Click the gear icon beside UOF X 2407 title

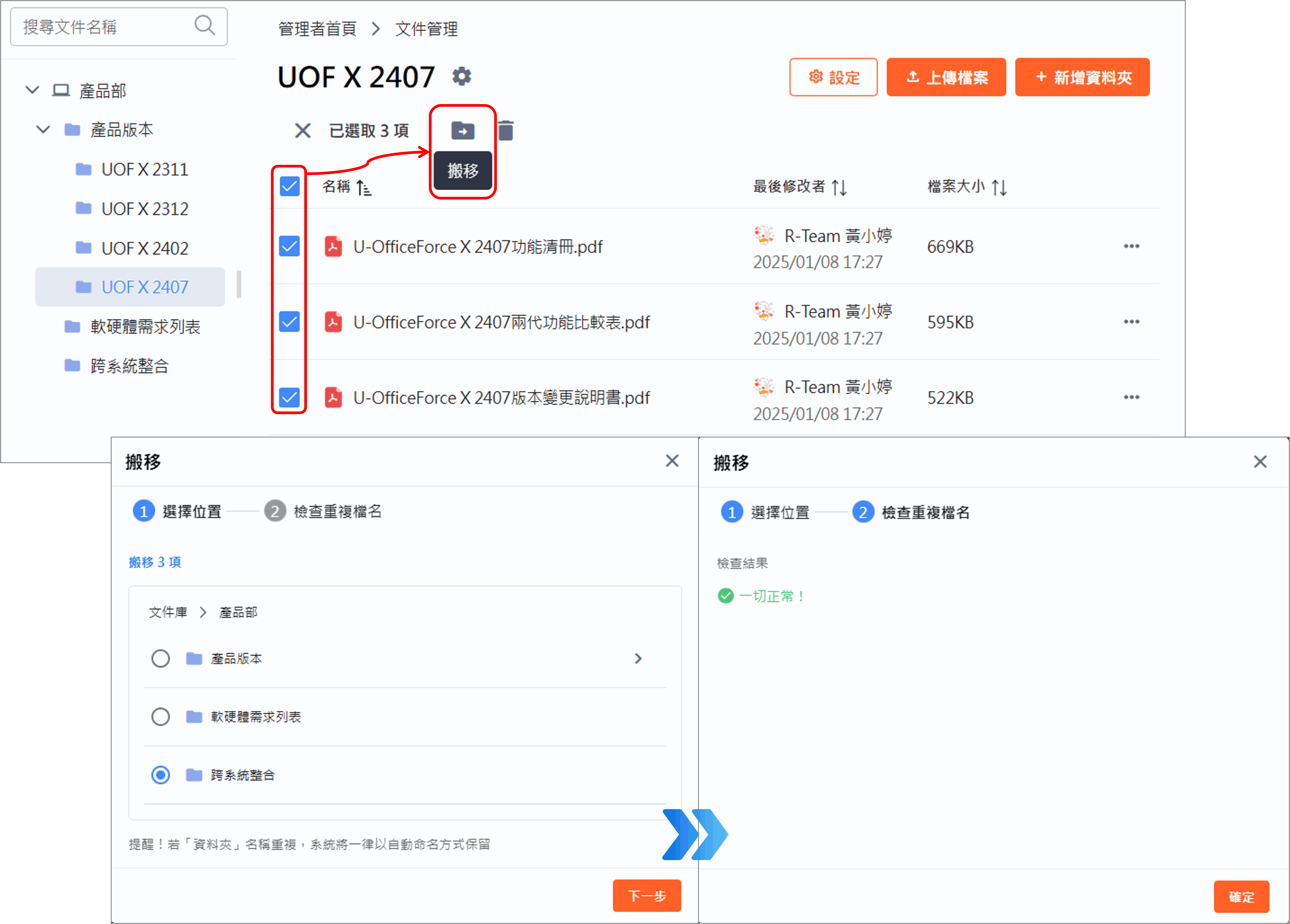tap(461, 76)
